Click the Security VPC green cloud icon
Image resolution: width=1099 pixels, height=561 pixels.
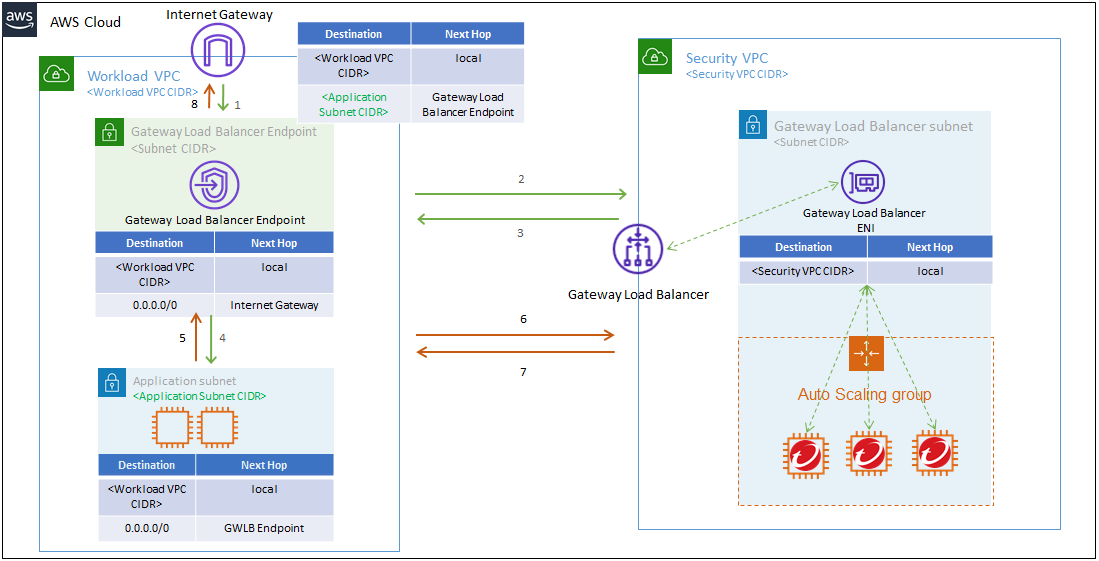point(655,57)
